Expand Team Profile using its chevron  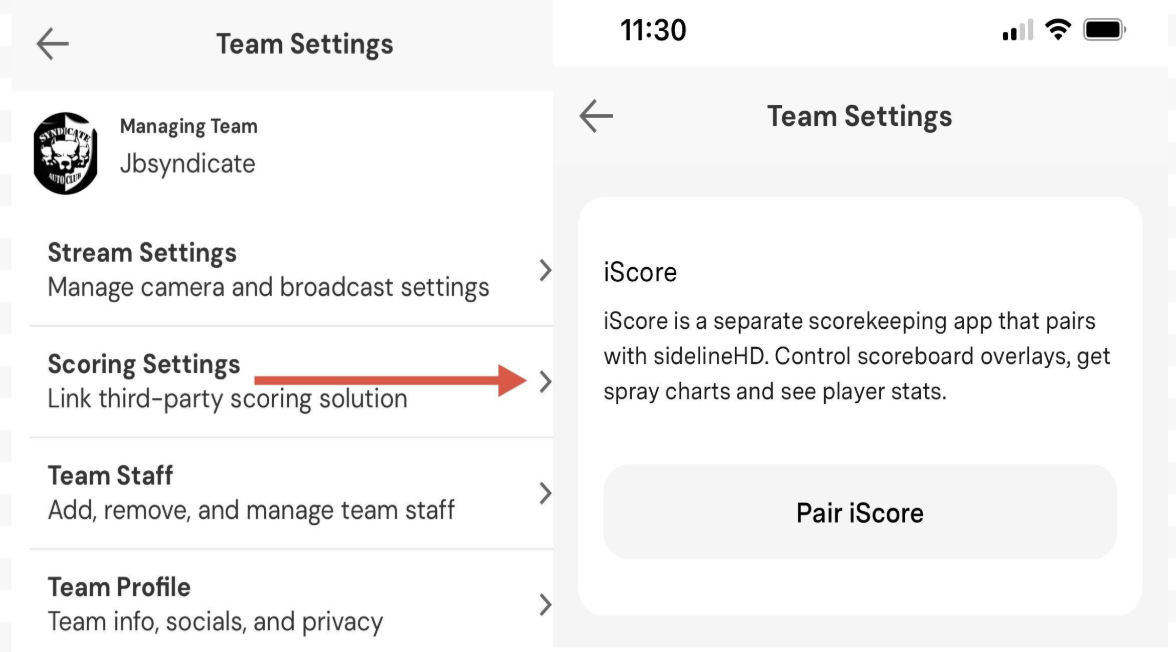545,604
